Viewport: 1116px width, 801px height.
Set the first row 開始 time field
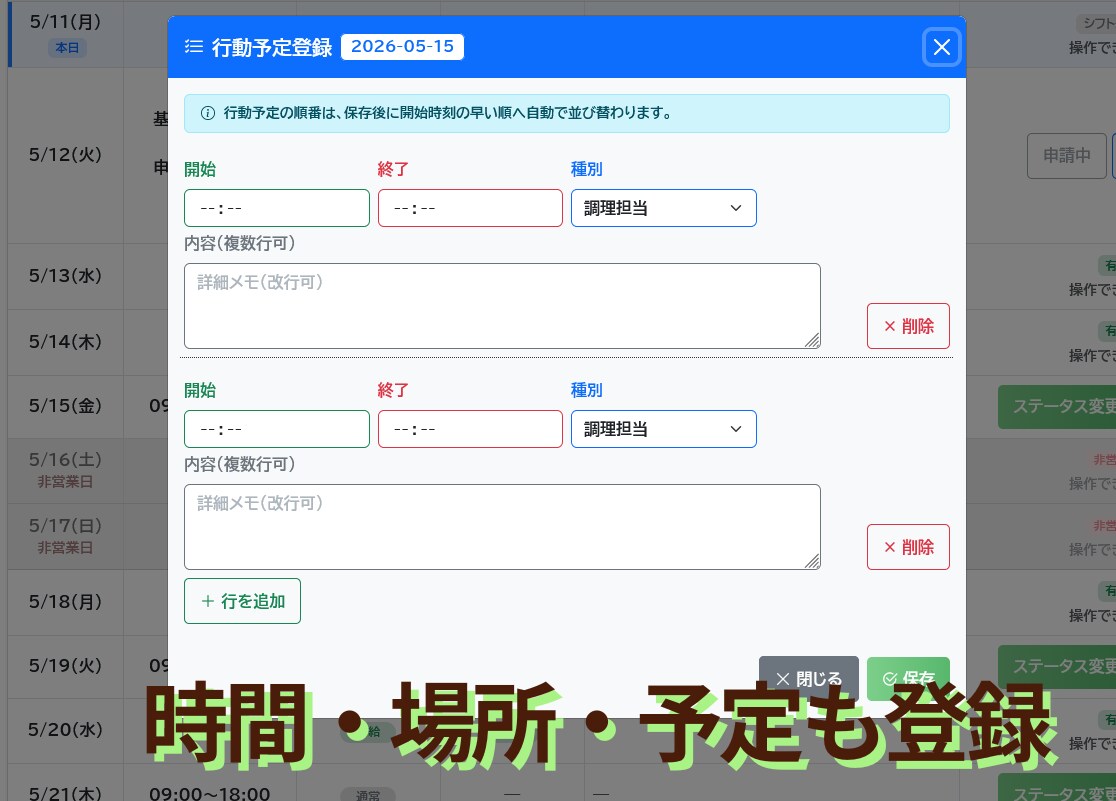[277, 208]
